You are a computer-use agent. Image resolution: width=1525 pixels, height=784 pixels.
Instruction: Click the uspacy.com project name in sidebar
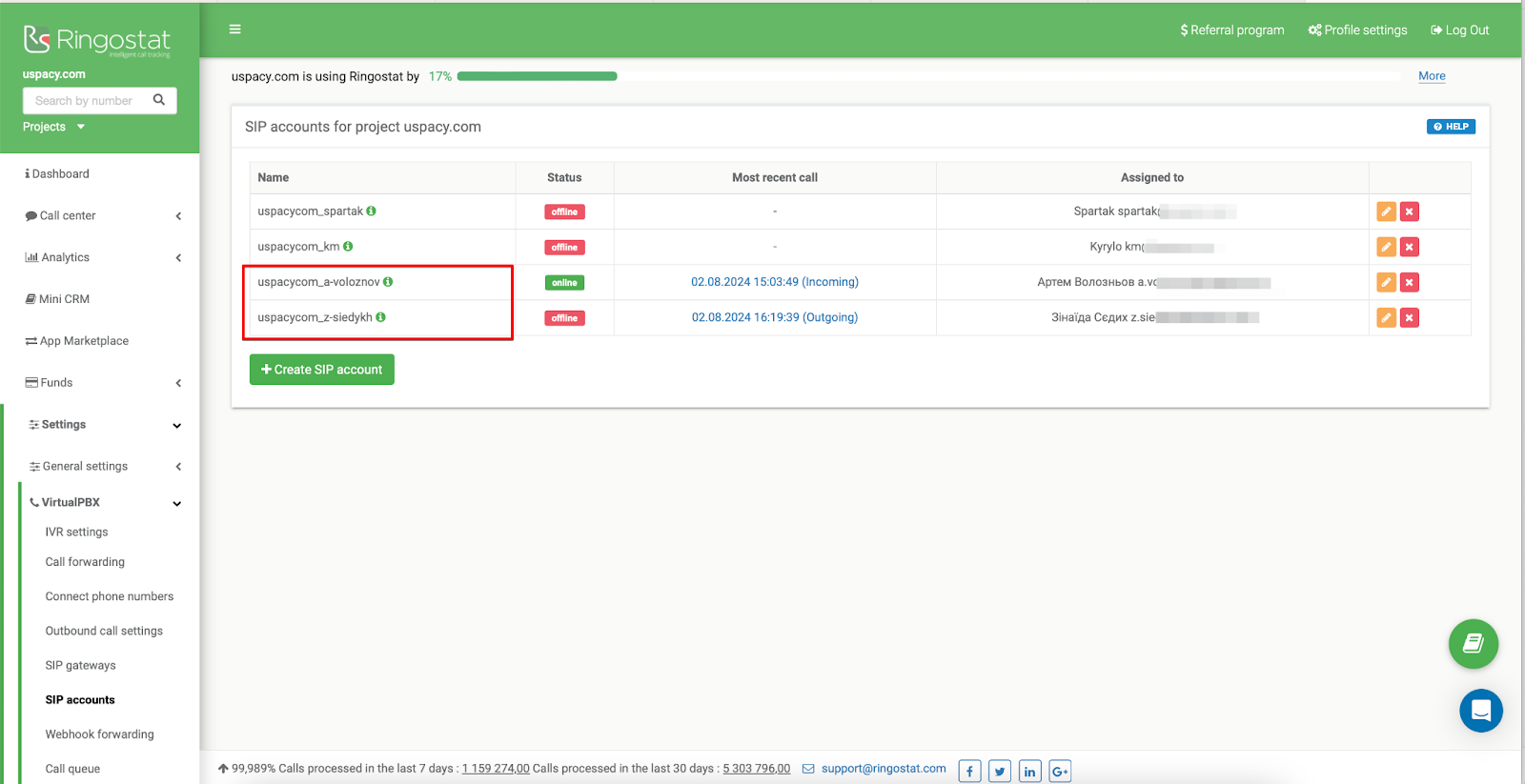pos(54,74)
